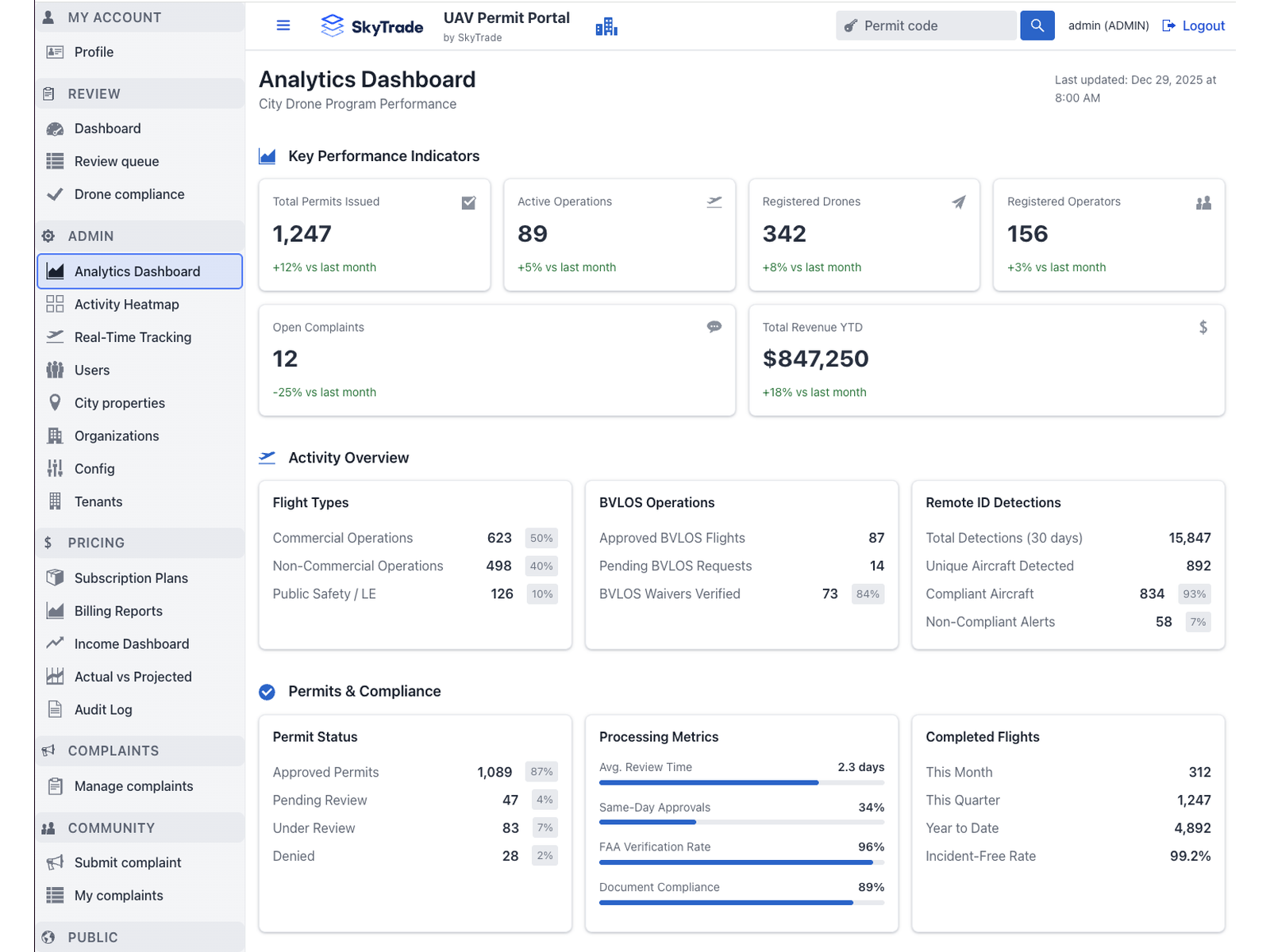Click the Open Complaints chat bubble icon

(714, 327)
